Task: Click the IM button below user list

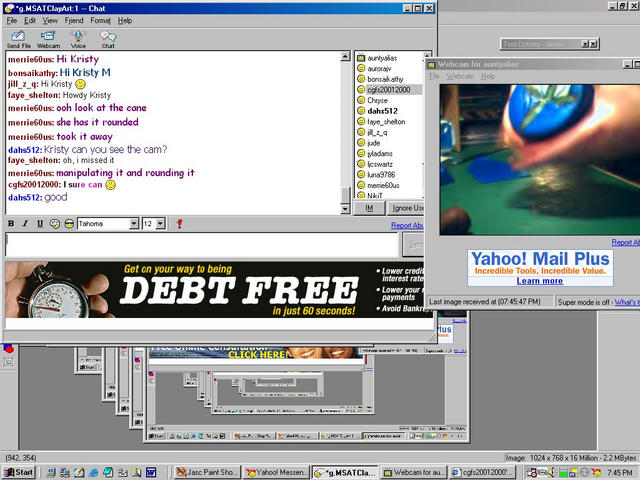Action: point(369,208)
